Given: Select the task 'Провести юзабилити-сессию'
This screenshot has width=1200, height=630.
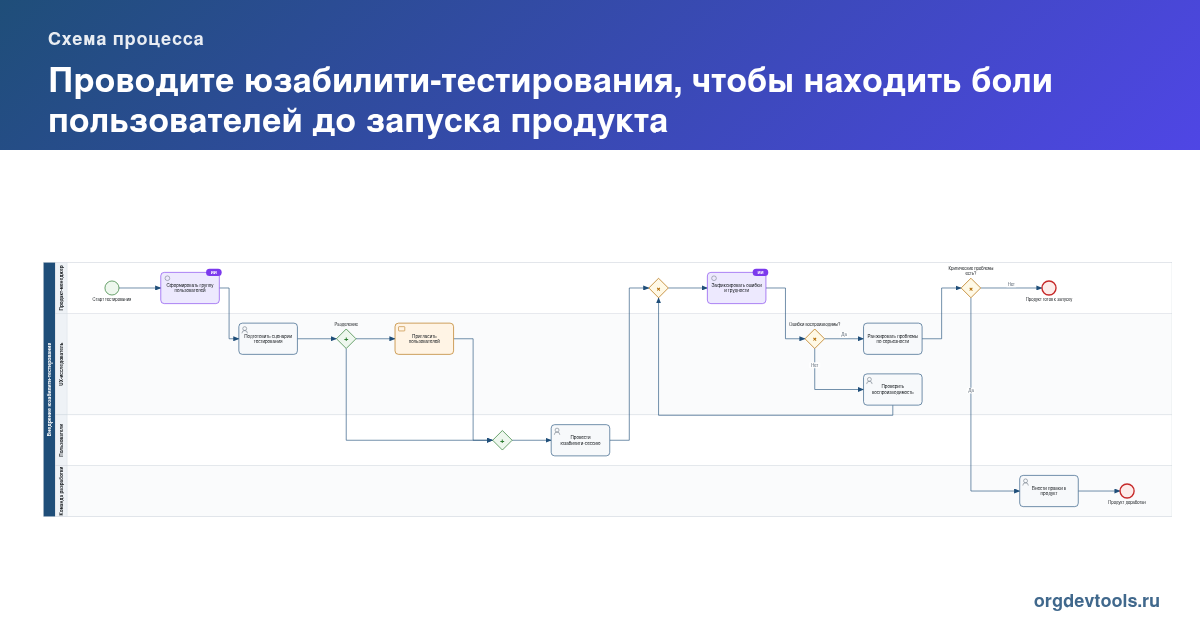Looking at the screenshot, I should point(580,440).
